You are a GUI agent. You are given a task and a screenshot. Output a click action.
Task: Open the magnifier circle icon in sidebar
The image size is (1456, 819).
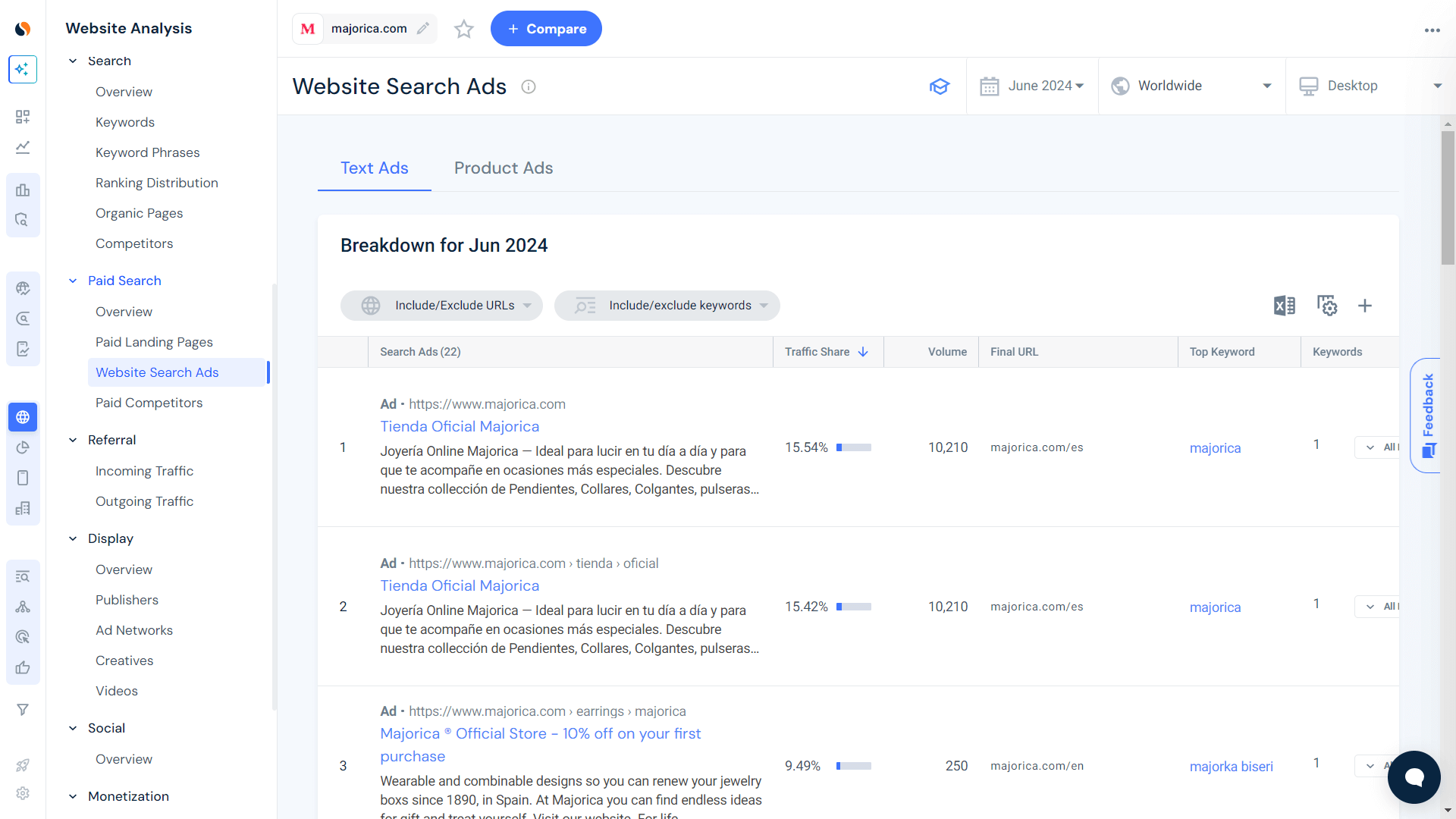(x=23, y=318)
